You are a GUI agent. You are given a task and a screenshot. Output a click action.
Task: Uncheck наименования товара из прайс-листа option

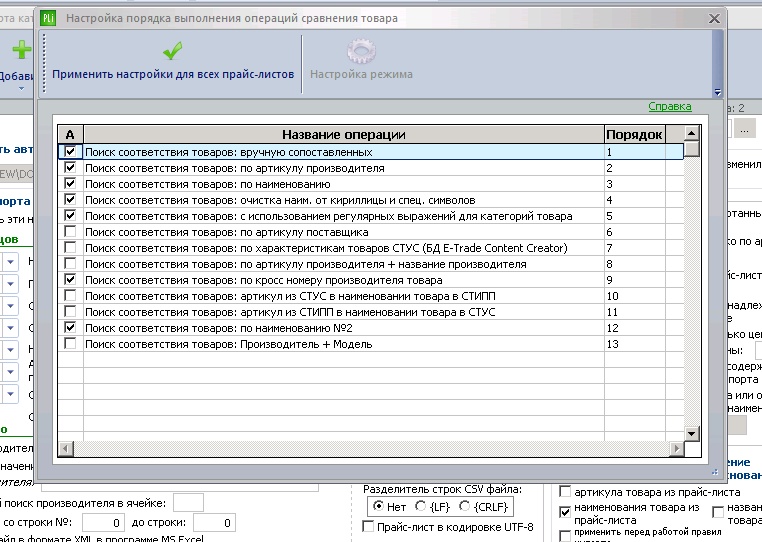point(565,512)
